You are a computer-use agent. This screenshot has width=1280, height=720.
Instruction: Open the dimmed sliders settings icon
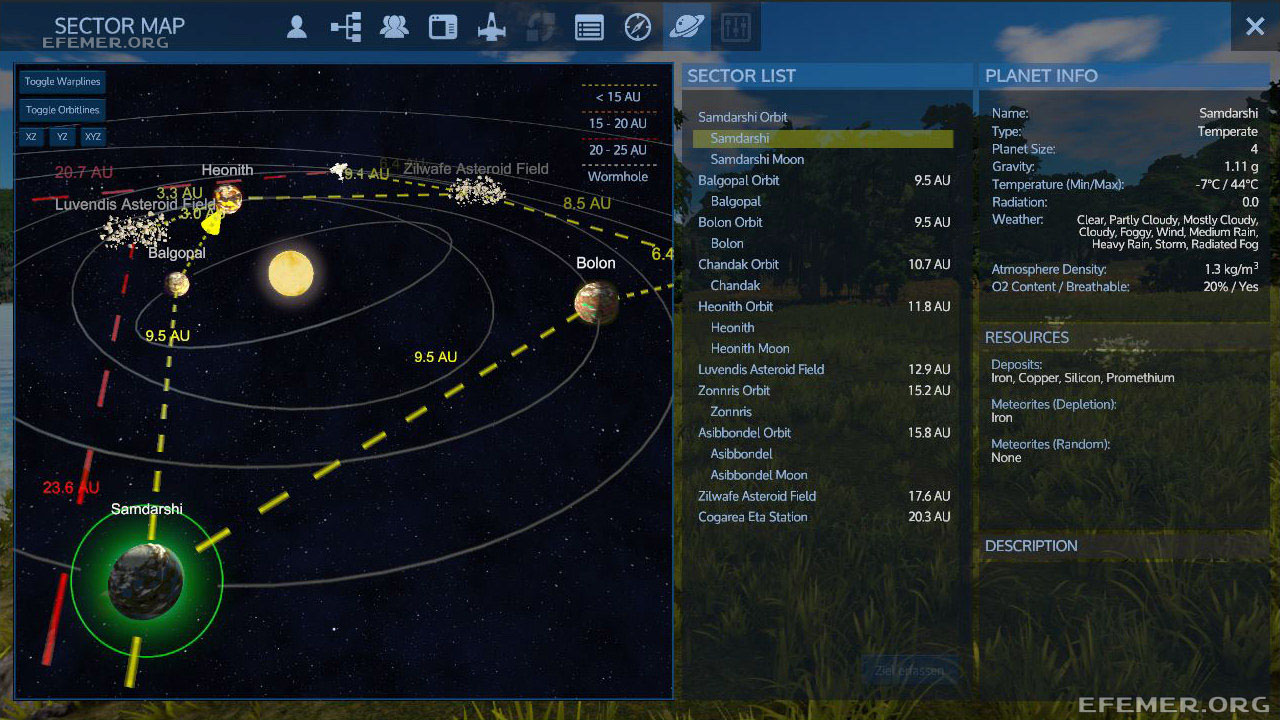(736, 27)
